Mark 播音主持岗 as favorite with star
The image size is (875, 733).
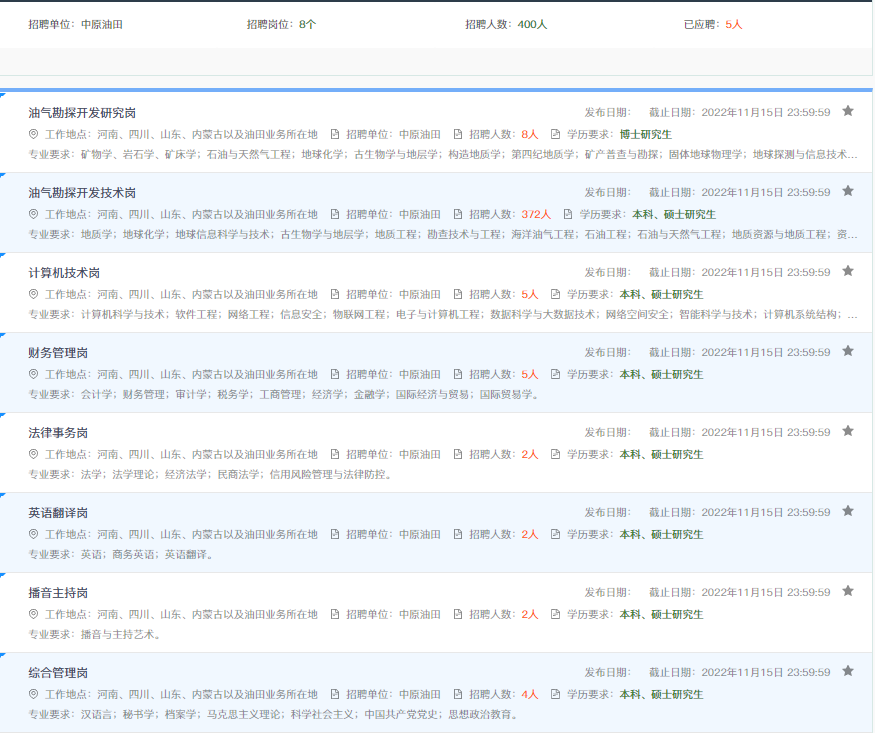tap(848, 591)
